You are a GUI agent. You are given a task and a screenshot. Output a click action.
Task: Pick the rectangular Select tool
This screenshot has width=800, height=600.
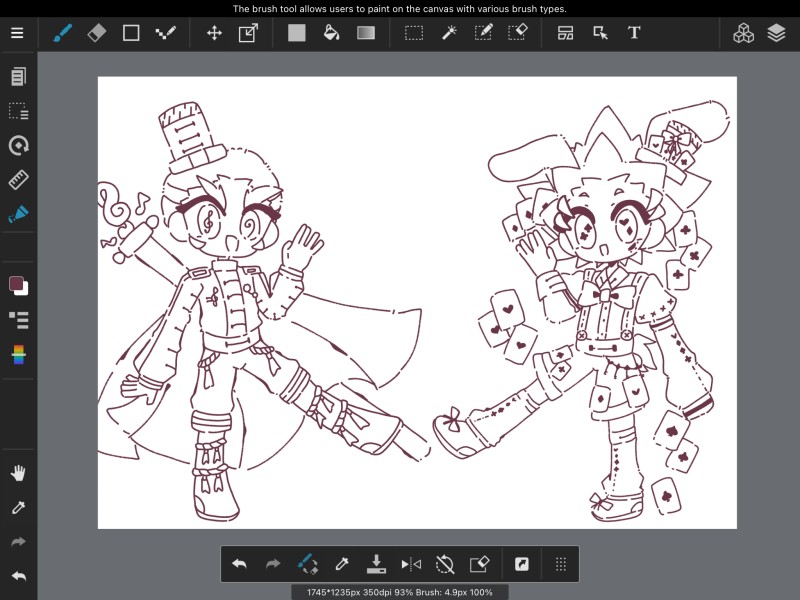point(413,33)
